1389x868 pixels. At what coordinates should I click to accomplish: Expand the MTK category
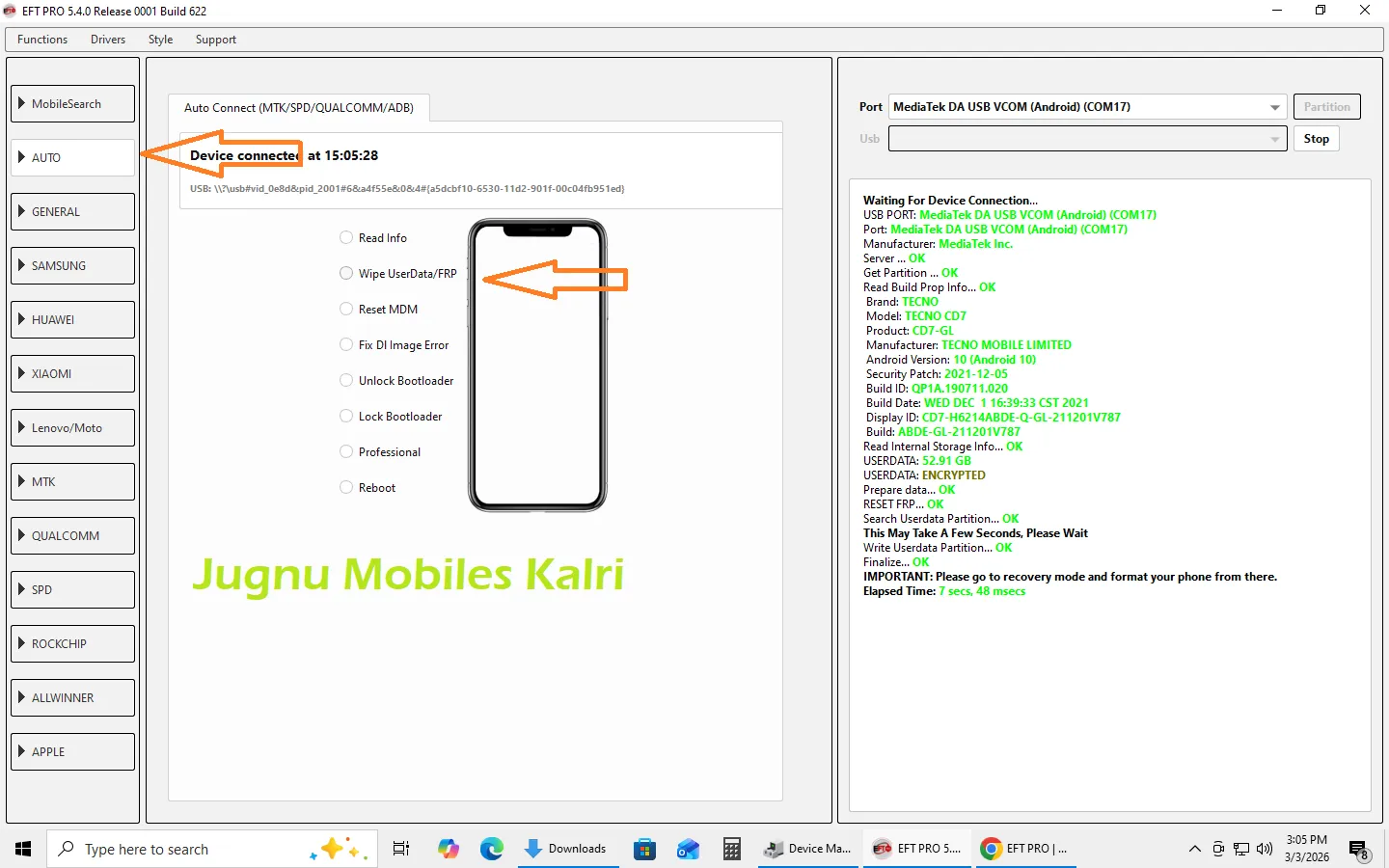click(x=73, y=481)
